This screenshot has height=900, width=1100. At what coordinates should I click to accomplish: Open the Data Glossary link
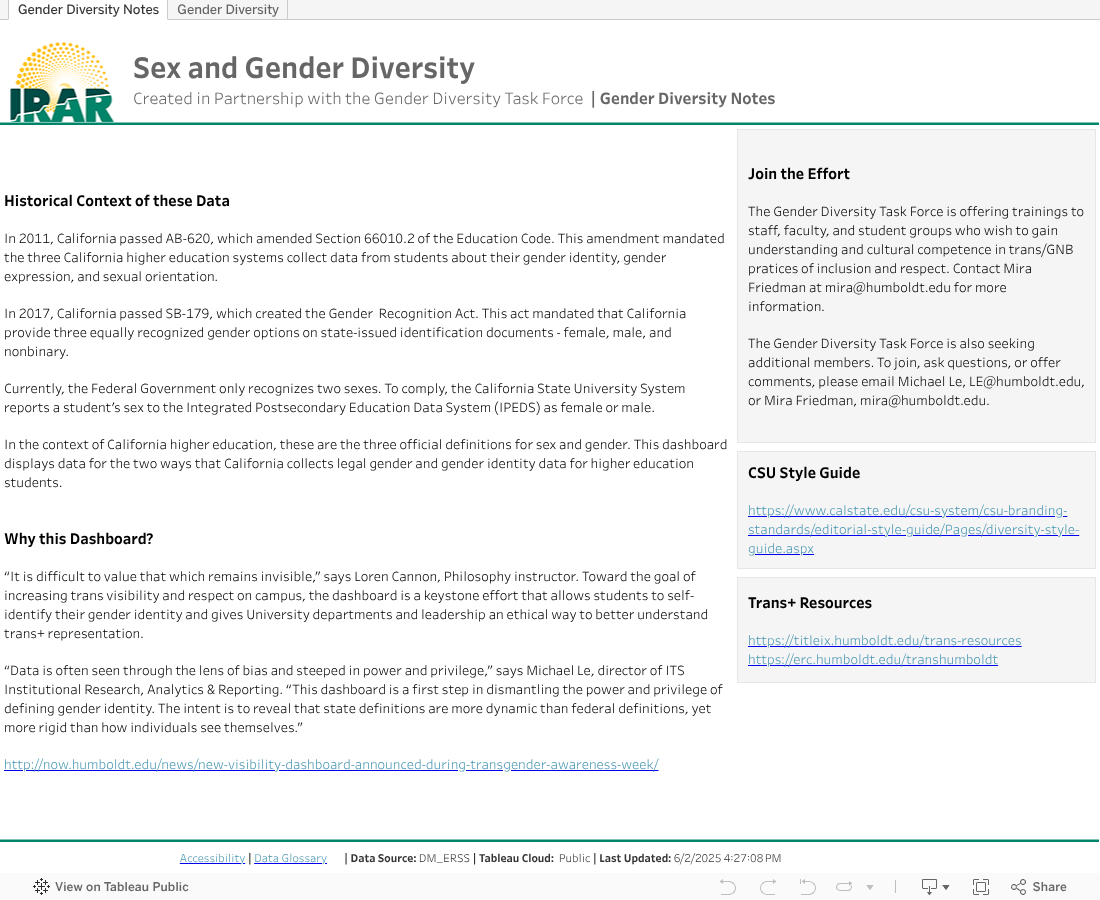290,858
